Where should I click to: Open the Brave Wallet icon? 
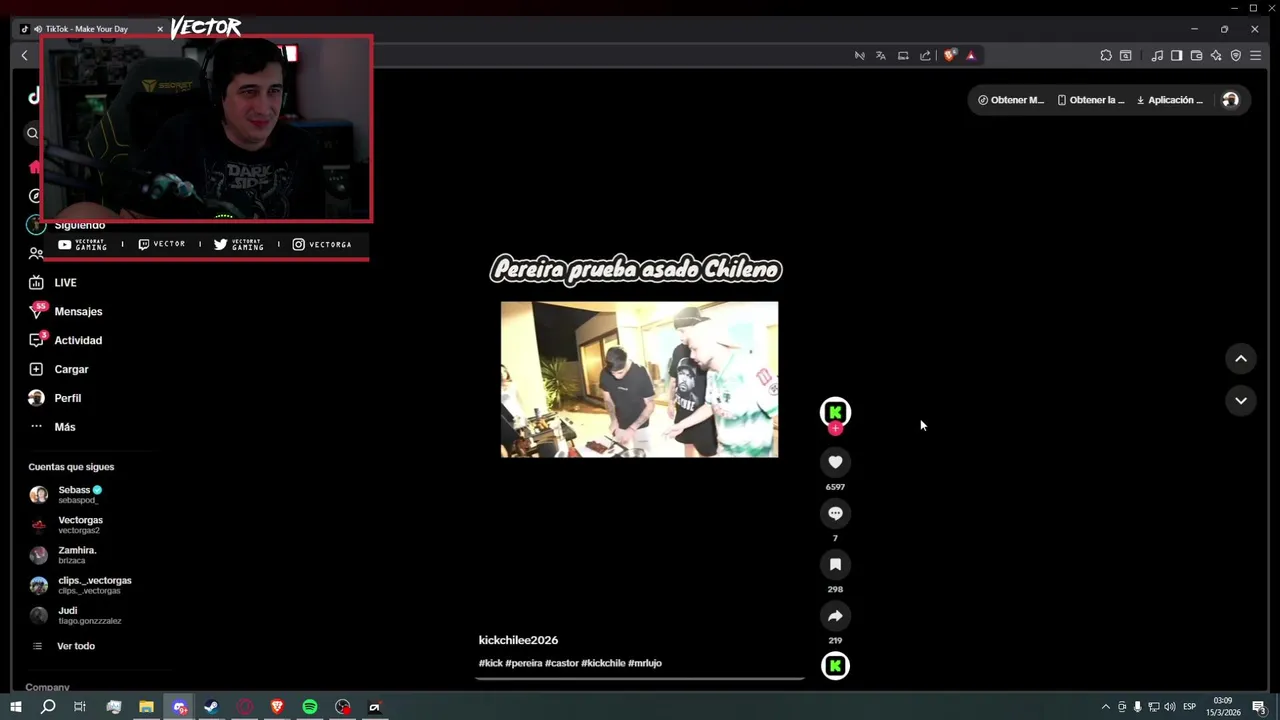[1196, 56]
